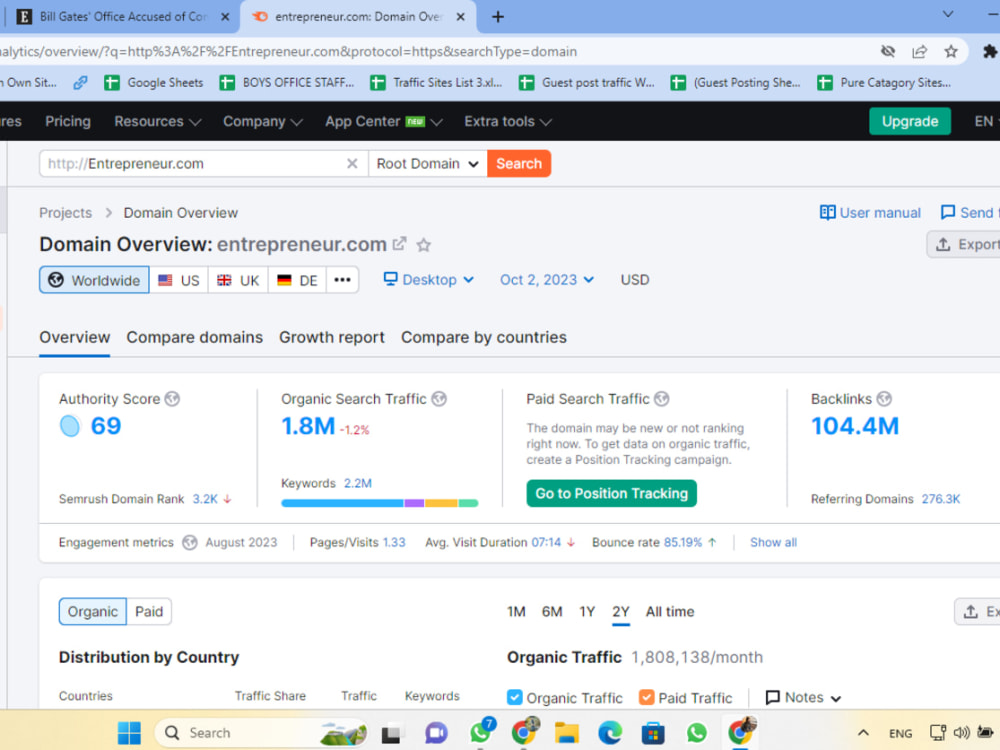Click the orange Search button
The image size is (1000, 750).
point(519,164)
